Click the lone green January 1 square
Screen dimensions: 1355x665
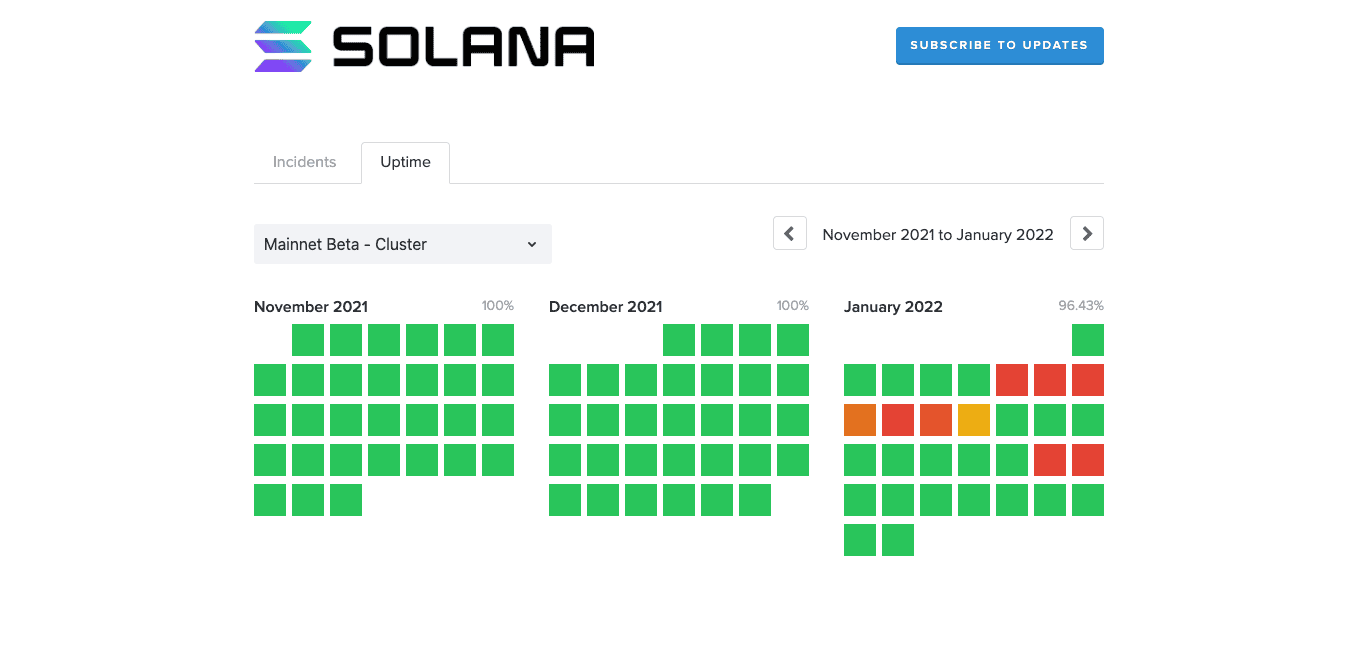coord(1088,340)
